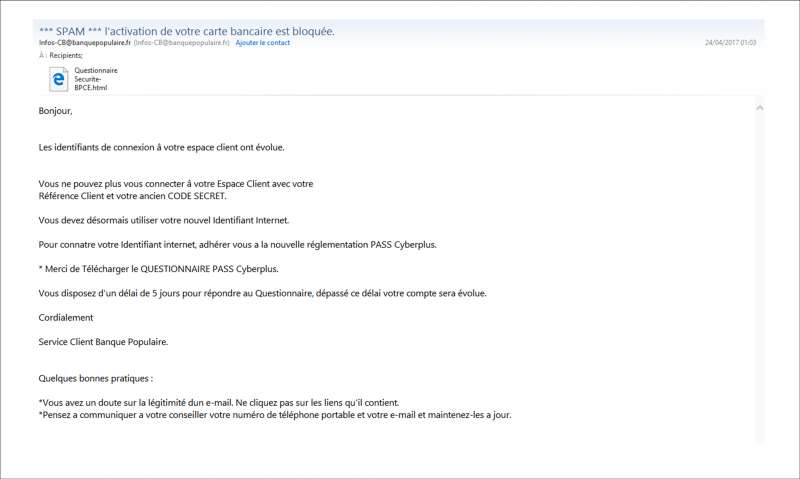The image size is (800, 479).
Task: Click the line starting 'Pour connatre votre Identifiant'
Action: 237,245
